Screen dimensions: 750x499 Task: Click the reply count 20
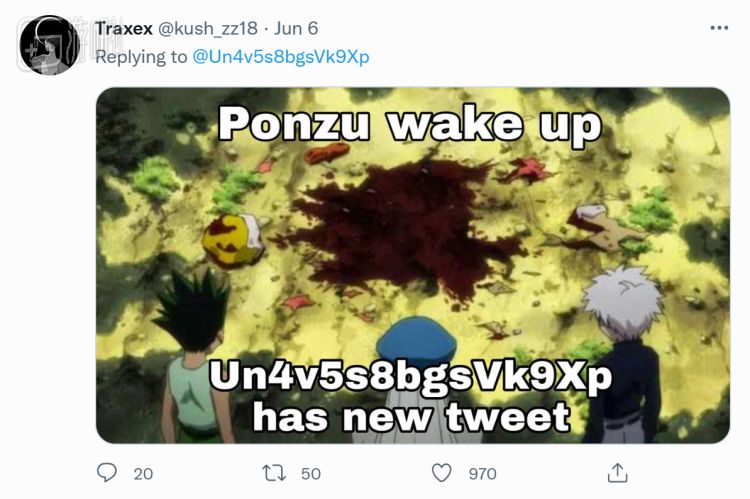tap(143, 473)
